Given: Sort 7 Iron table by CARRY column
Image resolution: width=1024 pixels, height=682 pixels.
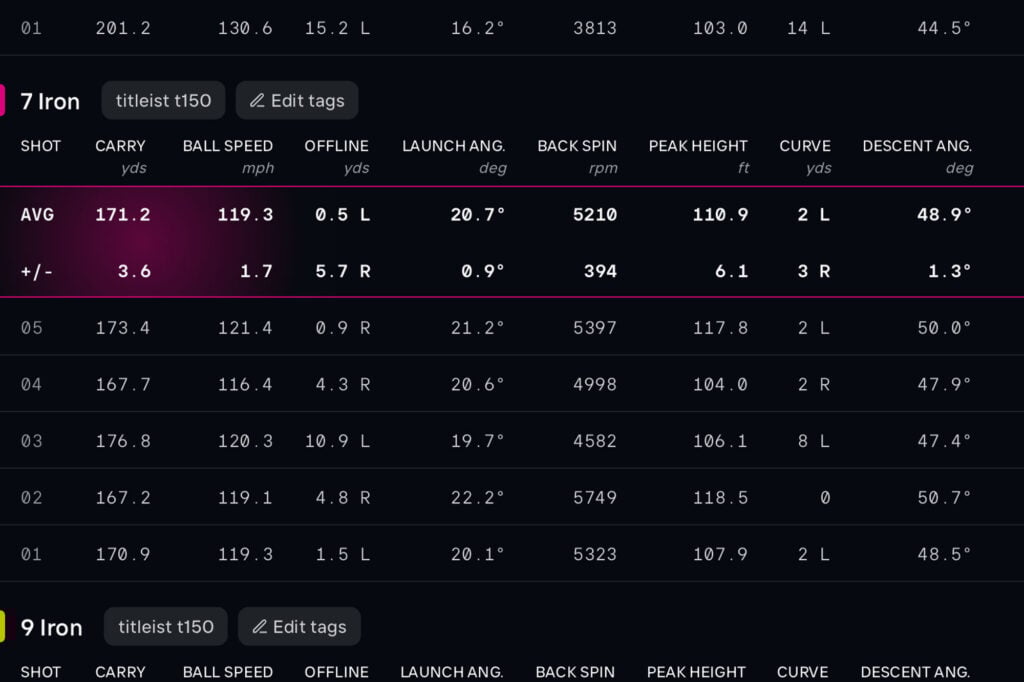Looking at the screenshot, I should coord(120,146).
